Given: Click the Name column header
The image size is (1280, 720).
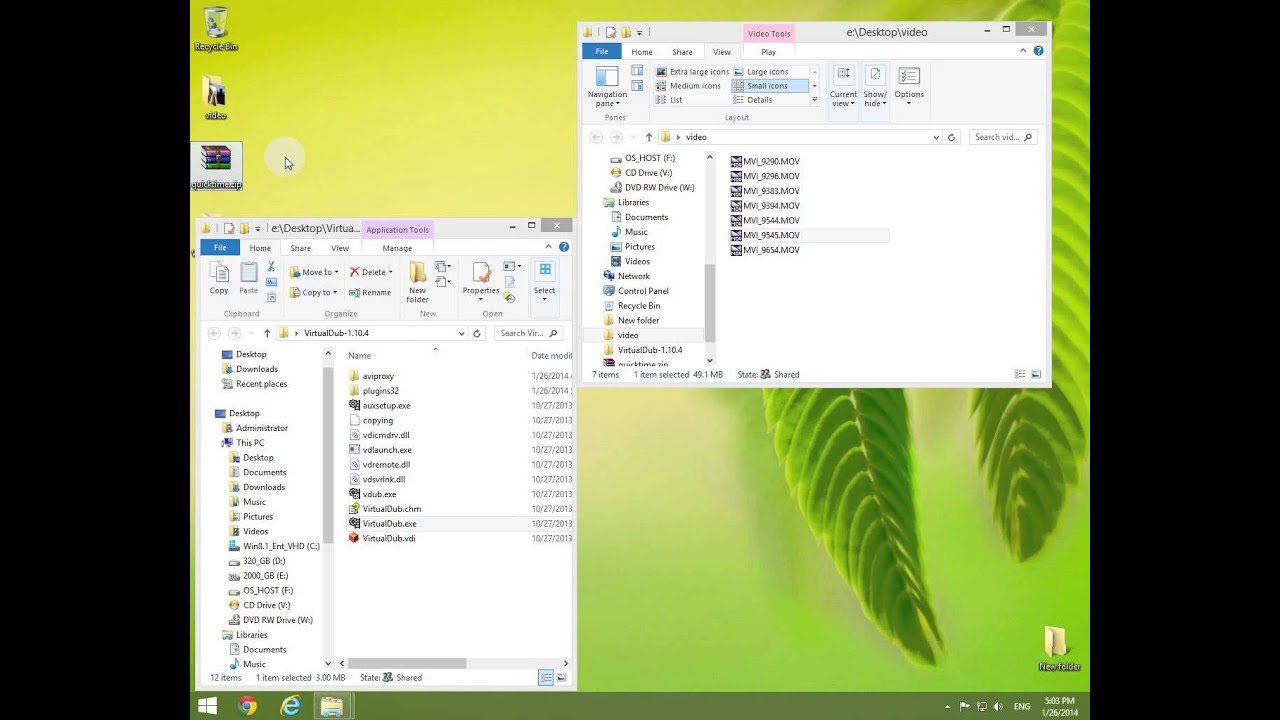Looking at the screenshot, I should pyautogui.click(x=359, y=355).
